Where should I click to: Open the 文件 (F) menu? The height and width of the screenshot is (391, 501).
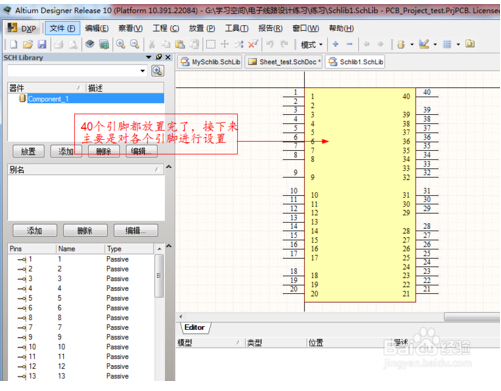(x=62, y=28)
